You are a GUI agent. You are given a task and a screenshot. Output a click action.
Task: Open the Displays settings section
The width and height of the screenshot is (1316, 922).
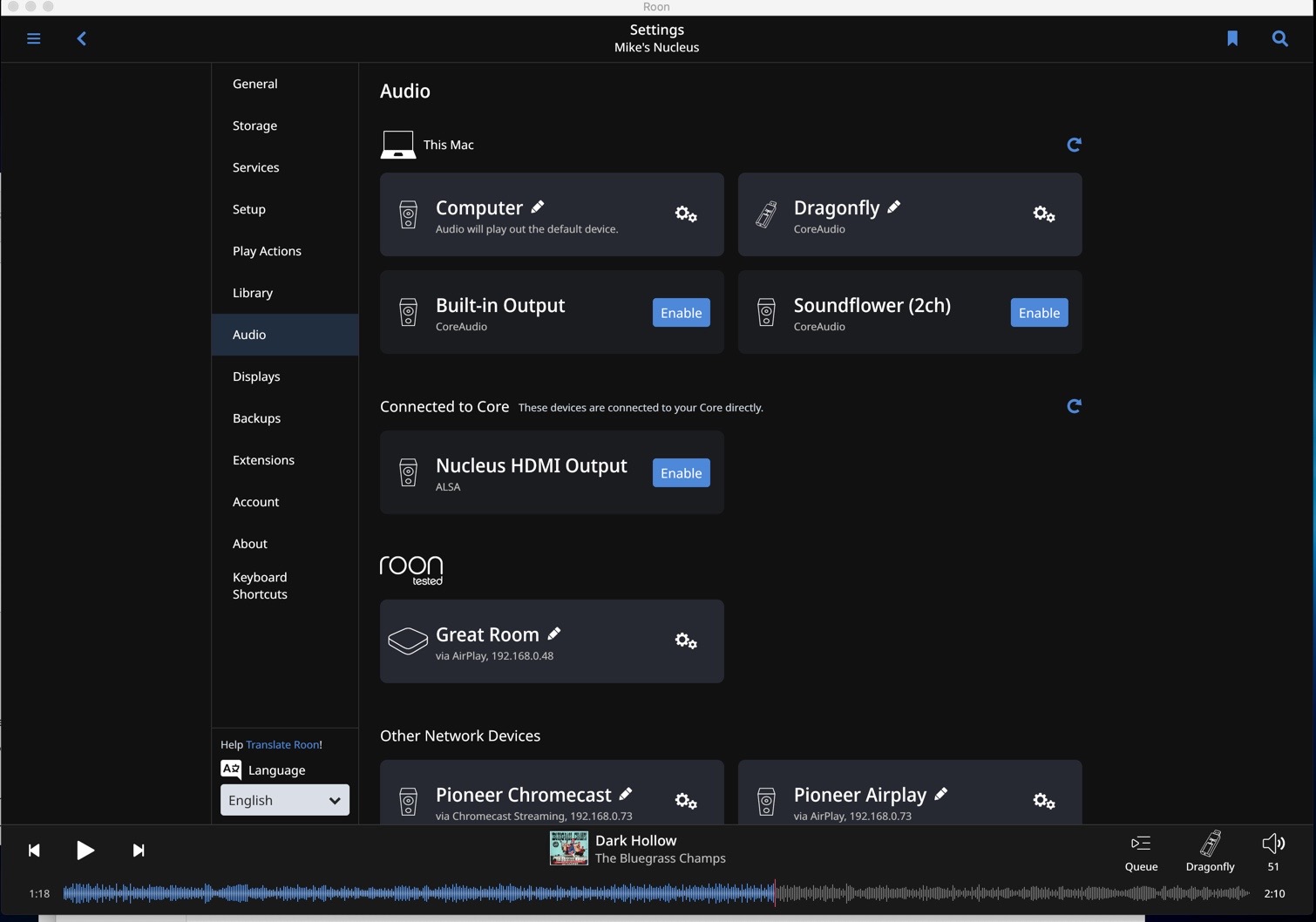(x=285, y=376)
